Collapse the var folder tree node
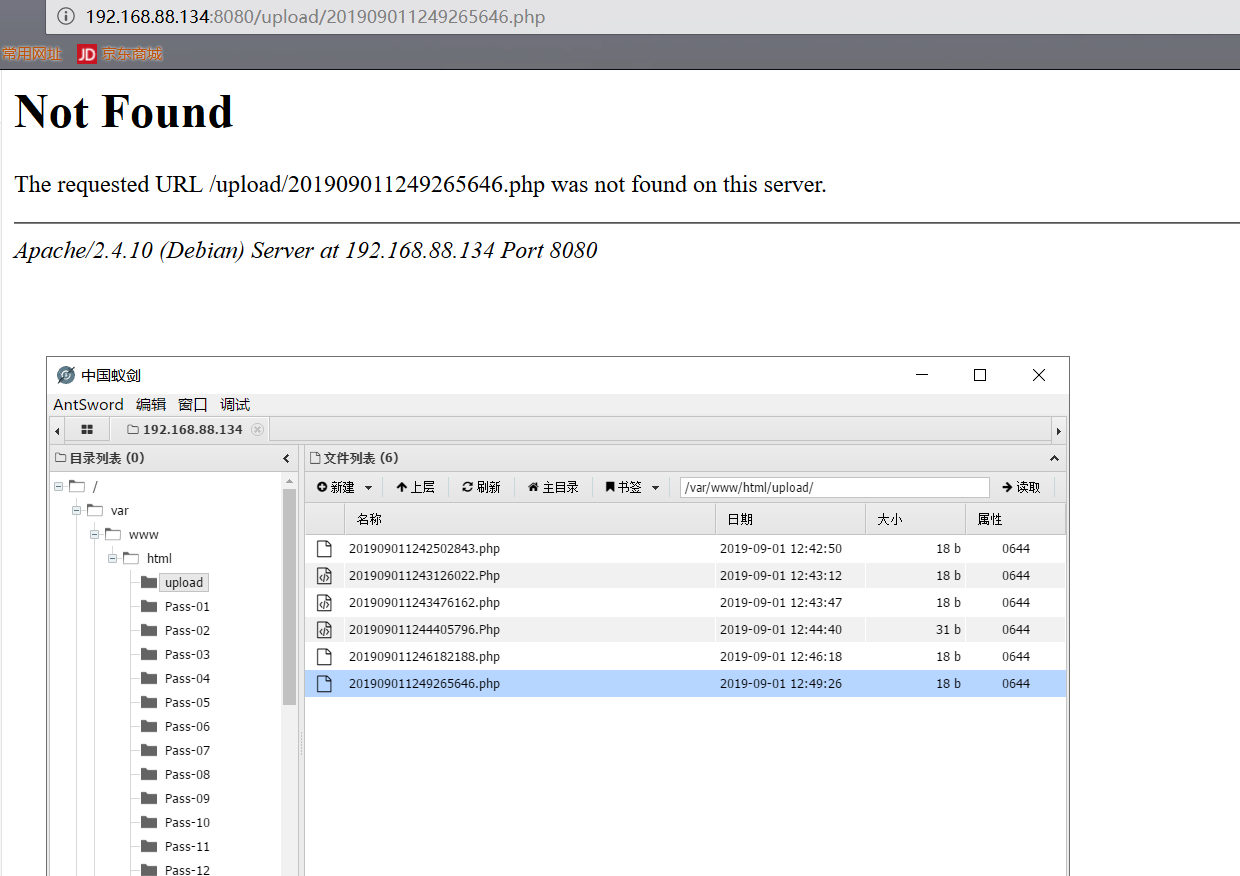This screenshot has height=876, width=1240. [x=76, y=510]
